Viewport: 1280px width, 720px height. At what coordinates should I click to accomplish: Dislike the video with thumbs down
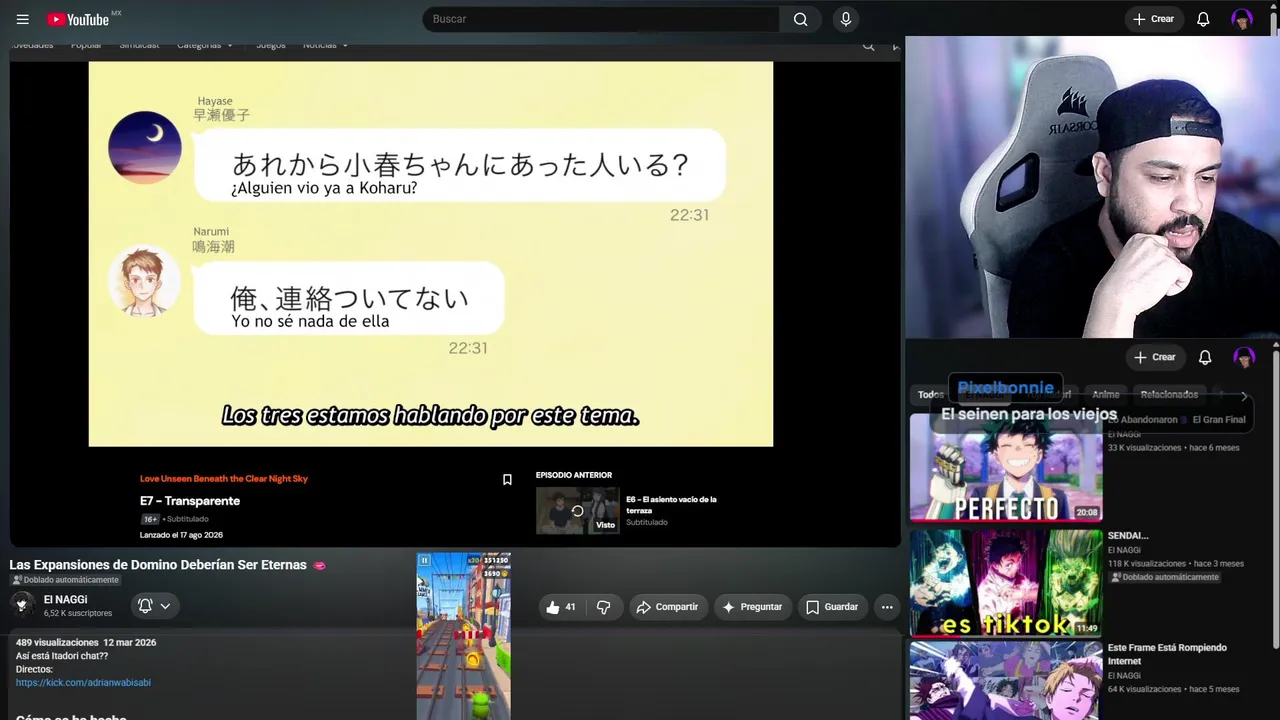603,607
